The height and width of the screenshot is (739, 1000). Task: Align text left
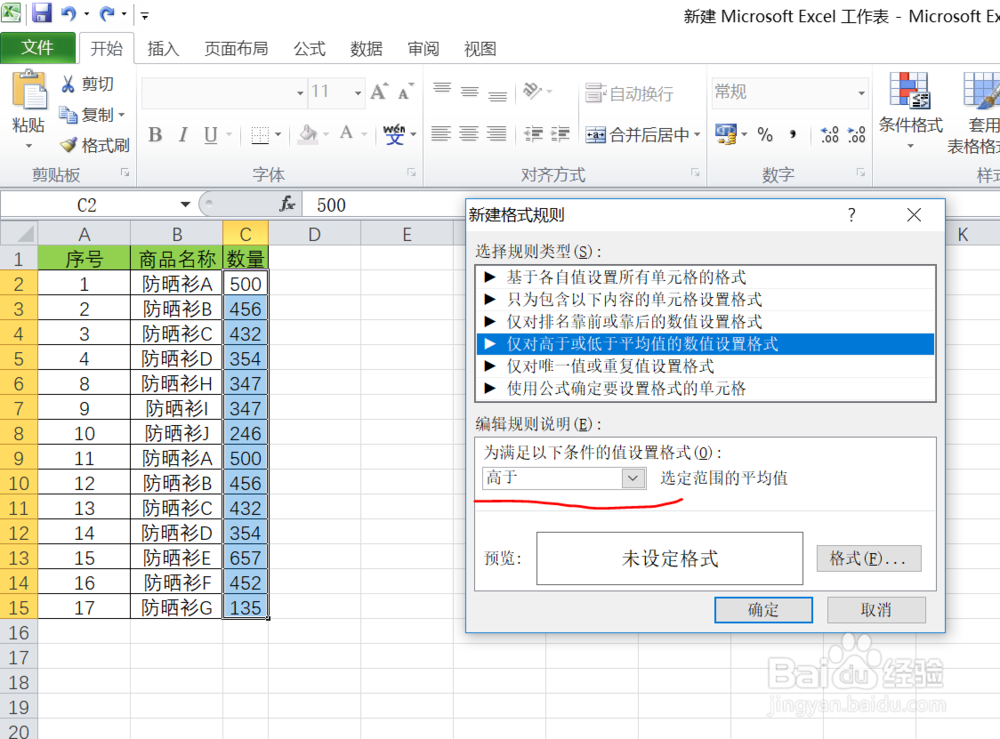click(x=441, y=134)
